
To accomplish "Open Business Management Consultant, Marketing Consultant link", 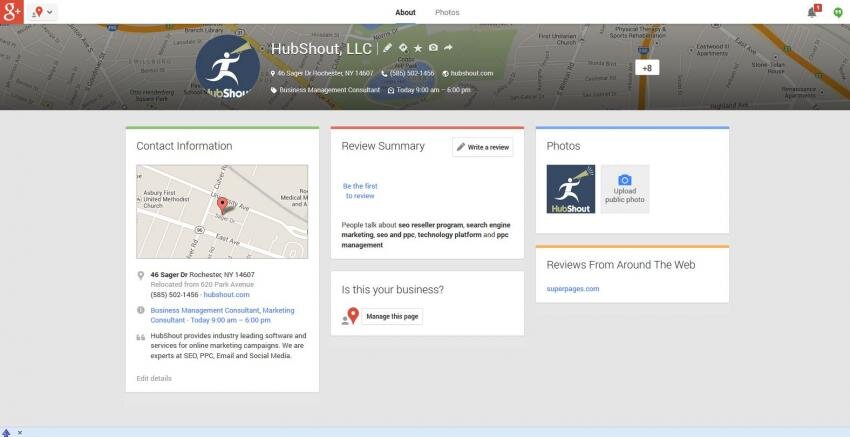I will point(222,315).
